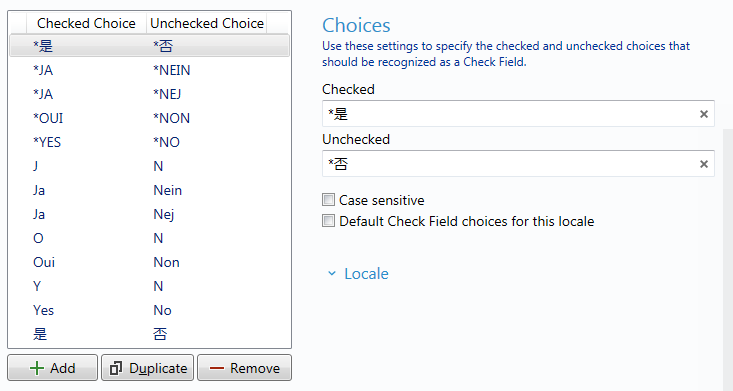This screenshot has width=733, height=391.
Task: Select the *YES / *NO row
Action: pos(150,142)
